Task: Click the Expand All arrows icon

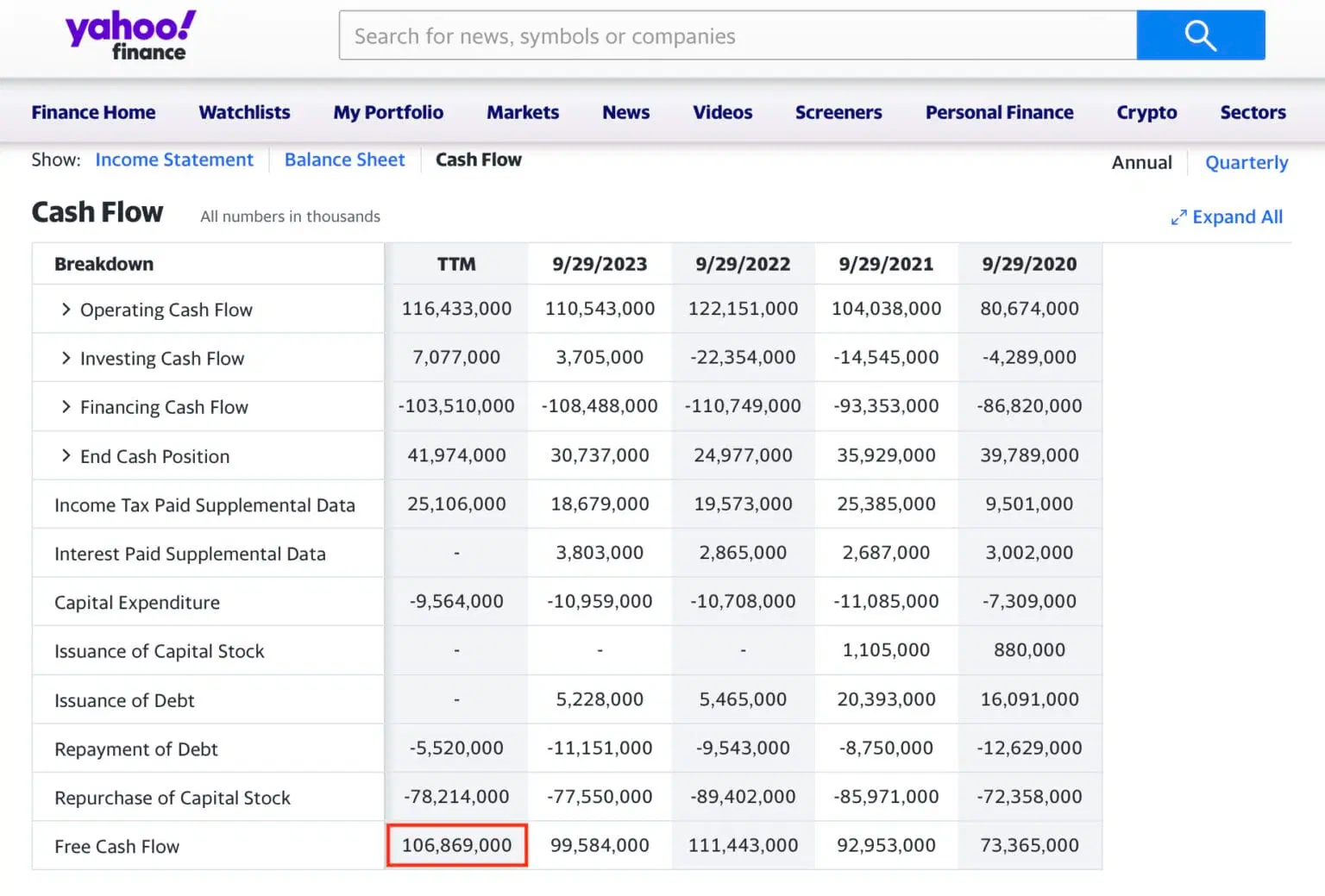Action: [1179, 217]
